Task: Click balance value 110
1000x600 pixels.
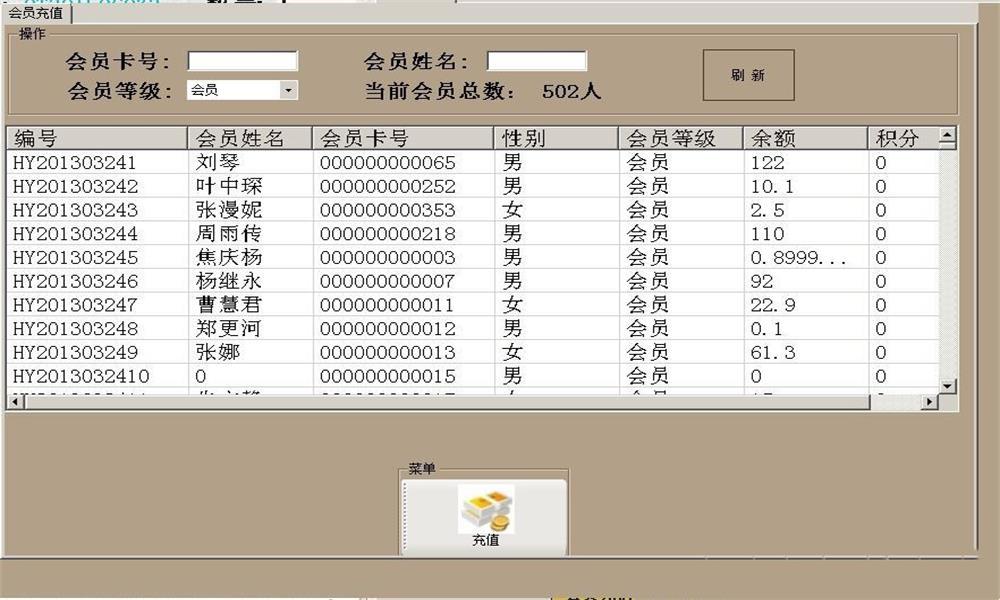Action: pos(767,233)
